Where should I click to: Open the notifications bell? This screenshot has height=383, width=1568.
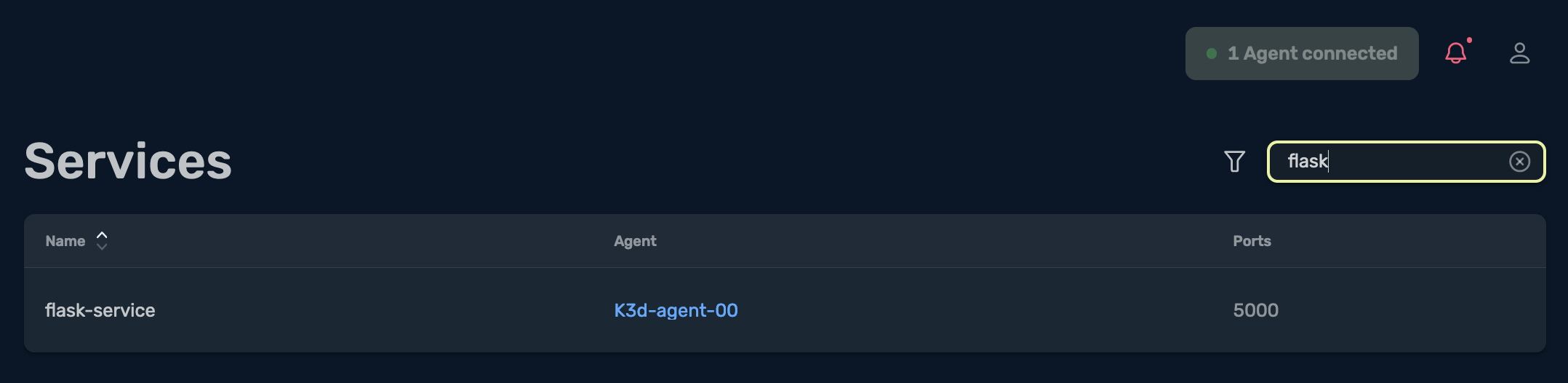1455,53
